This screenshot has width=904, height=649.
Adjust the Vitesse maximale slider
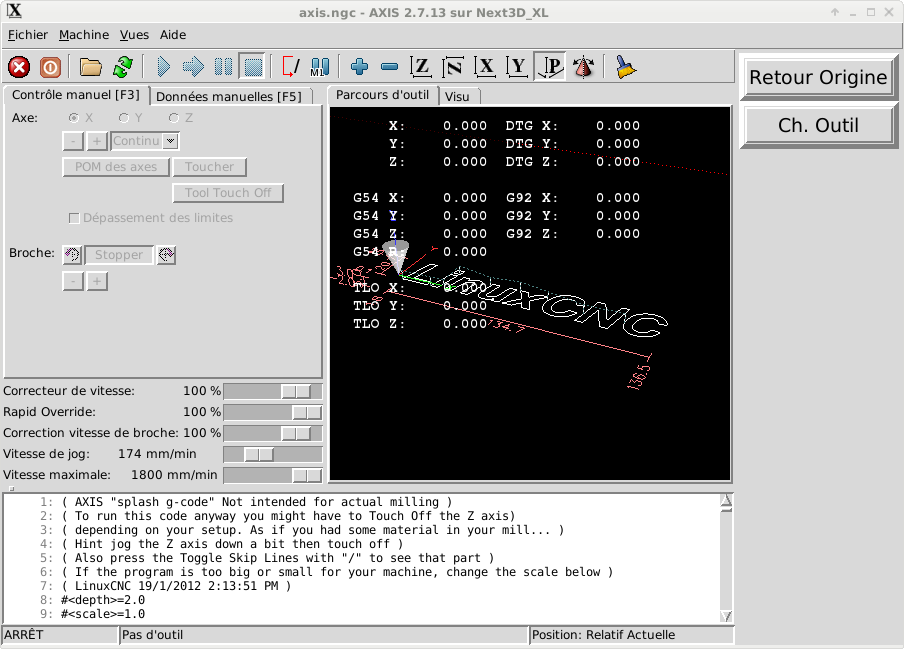(273, 475)
